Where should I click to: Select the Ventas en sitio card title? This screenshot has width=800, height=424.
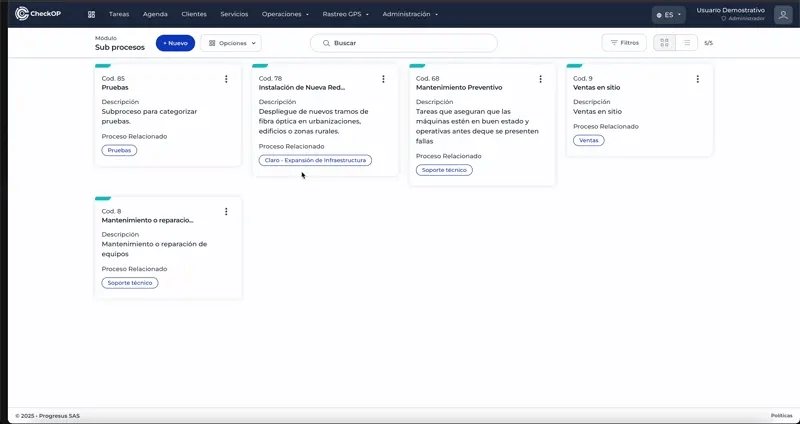596,88
